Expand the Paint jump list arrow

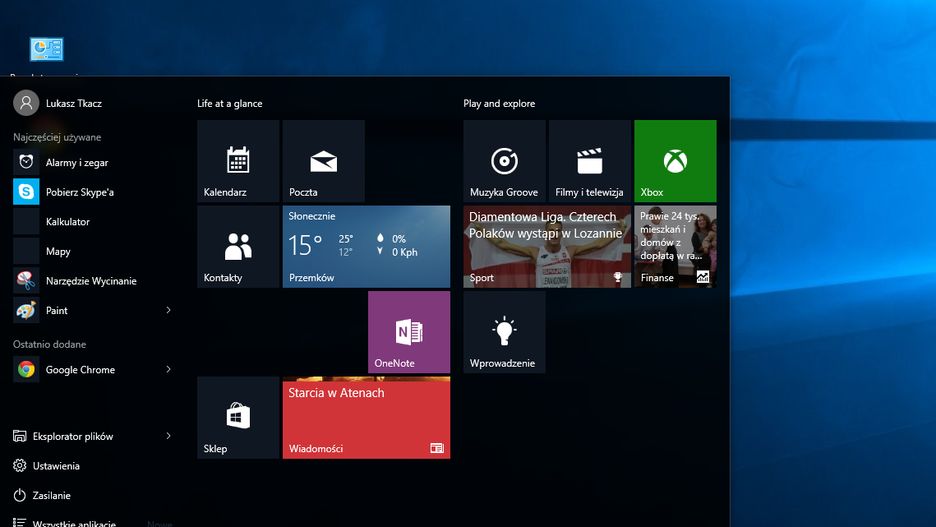coord(168,311)
